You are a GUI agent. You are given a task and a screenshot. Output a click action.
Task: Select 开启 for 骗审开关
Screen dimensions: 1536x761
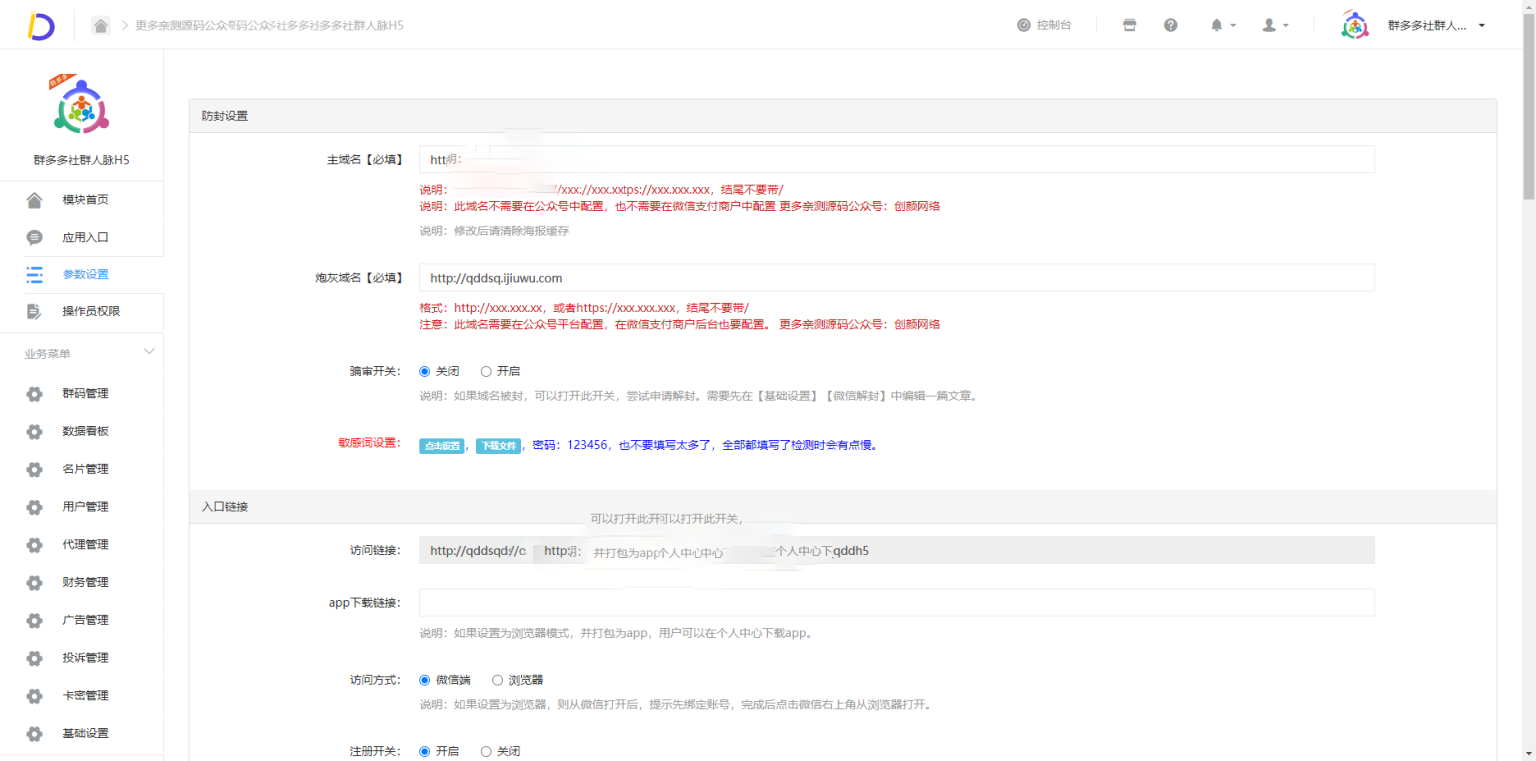[x=486, y=371]
